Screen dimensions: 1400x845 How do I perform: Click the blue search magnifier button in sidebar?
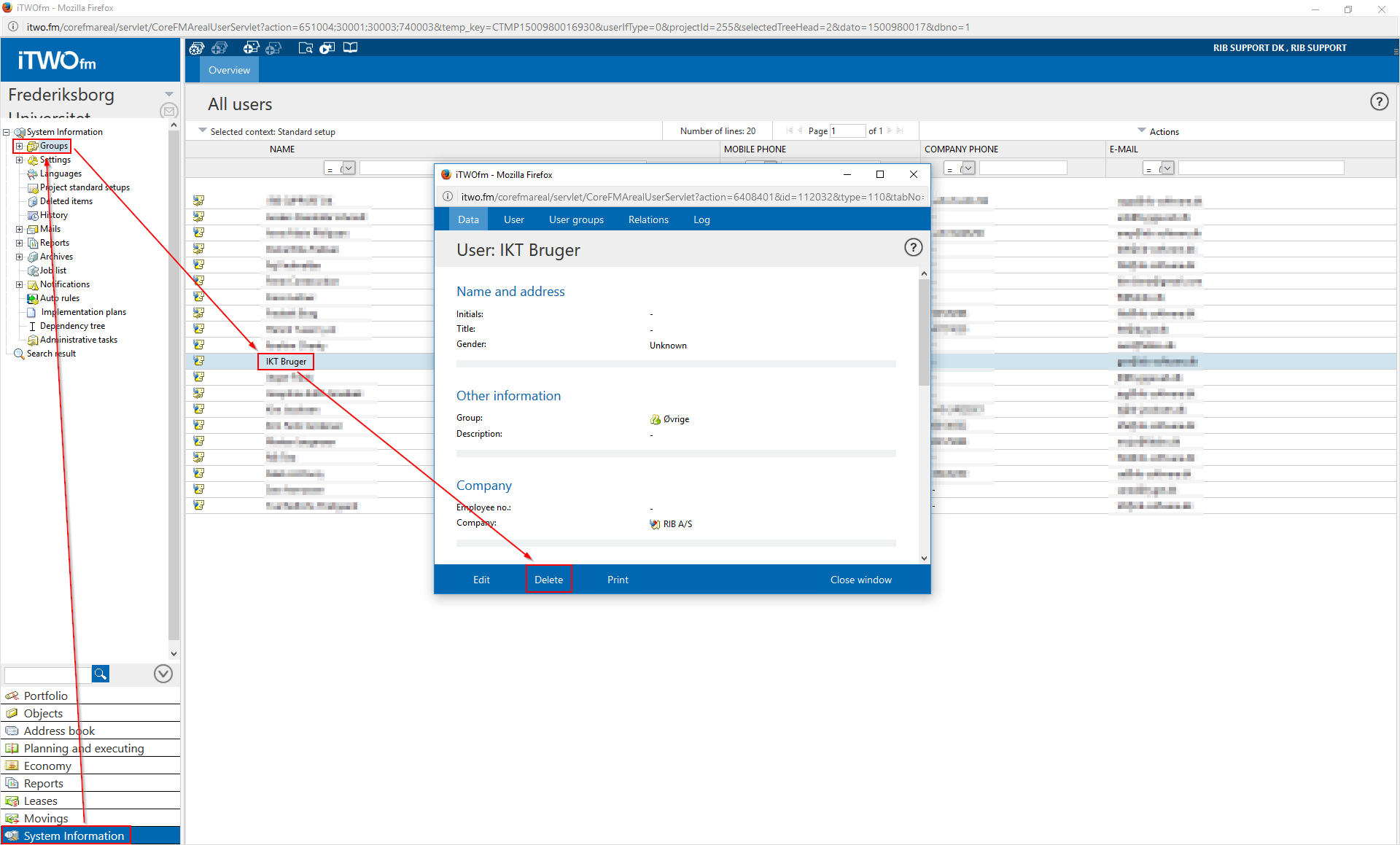click(101, 674)
